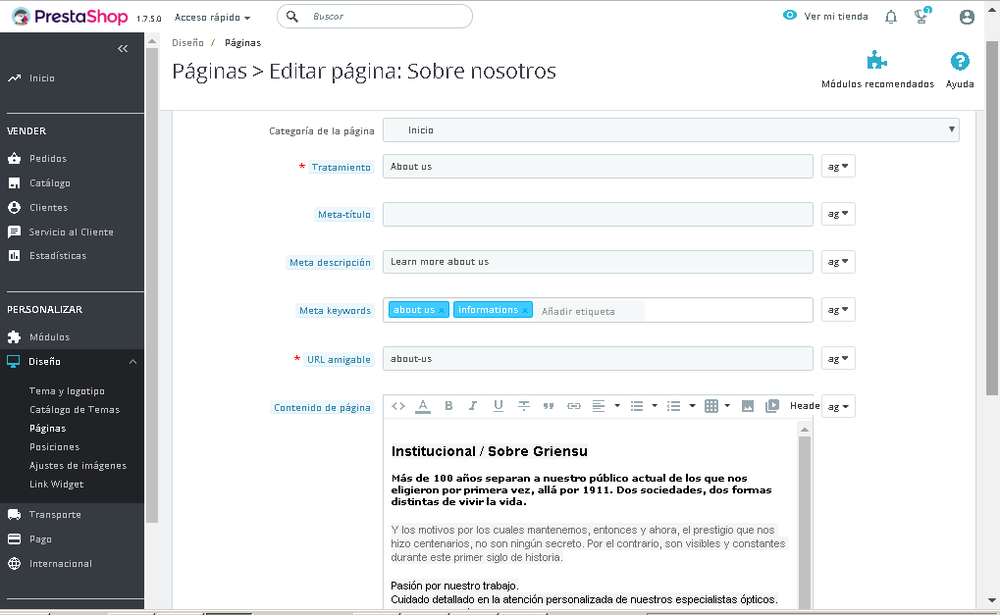Click the text alignment icon
1000x615 pixels.
pos(598,406)
